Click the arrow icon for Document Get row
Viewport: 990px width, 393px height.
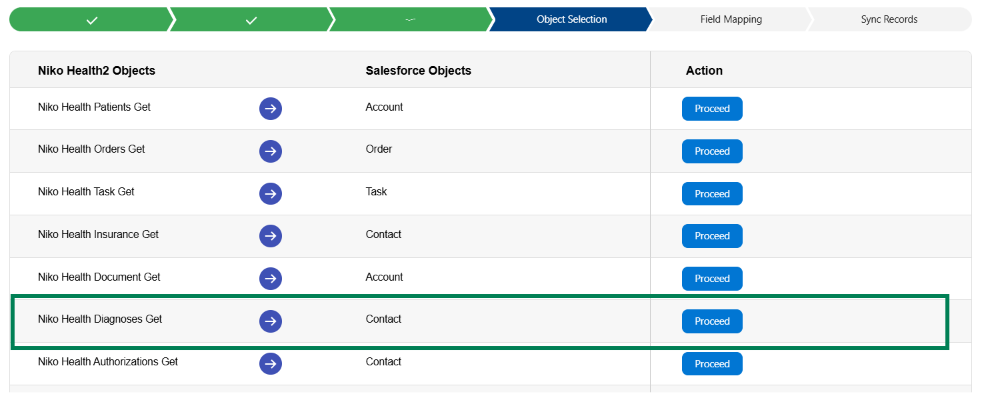[x=270, y=279]
